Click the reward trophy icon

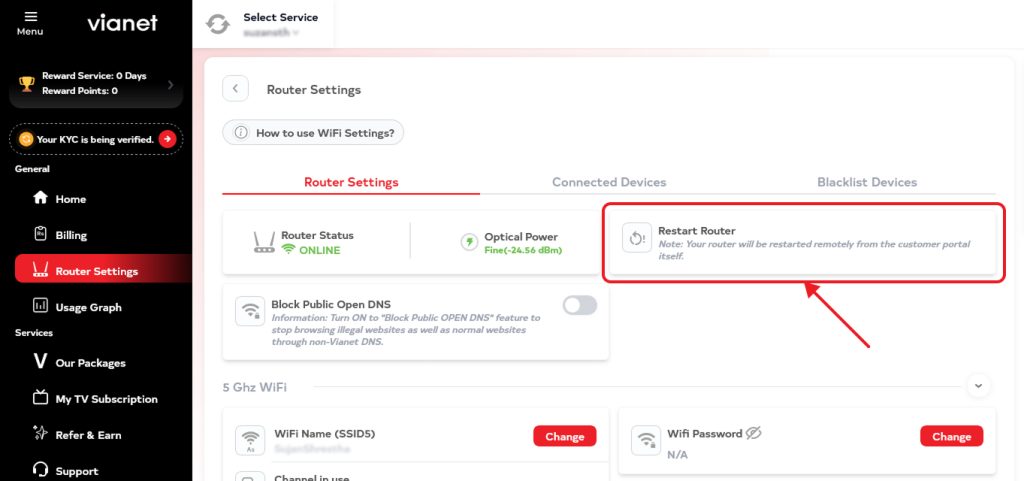[27, 84]
